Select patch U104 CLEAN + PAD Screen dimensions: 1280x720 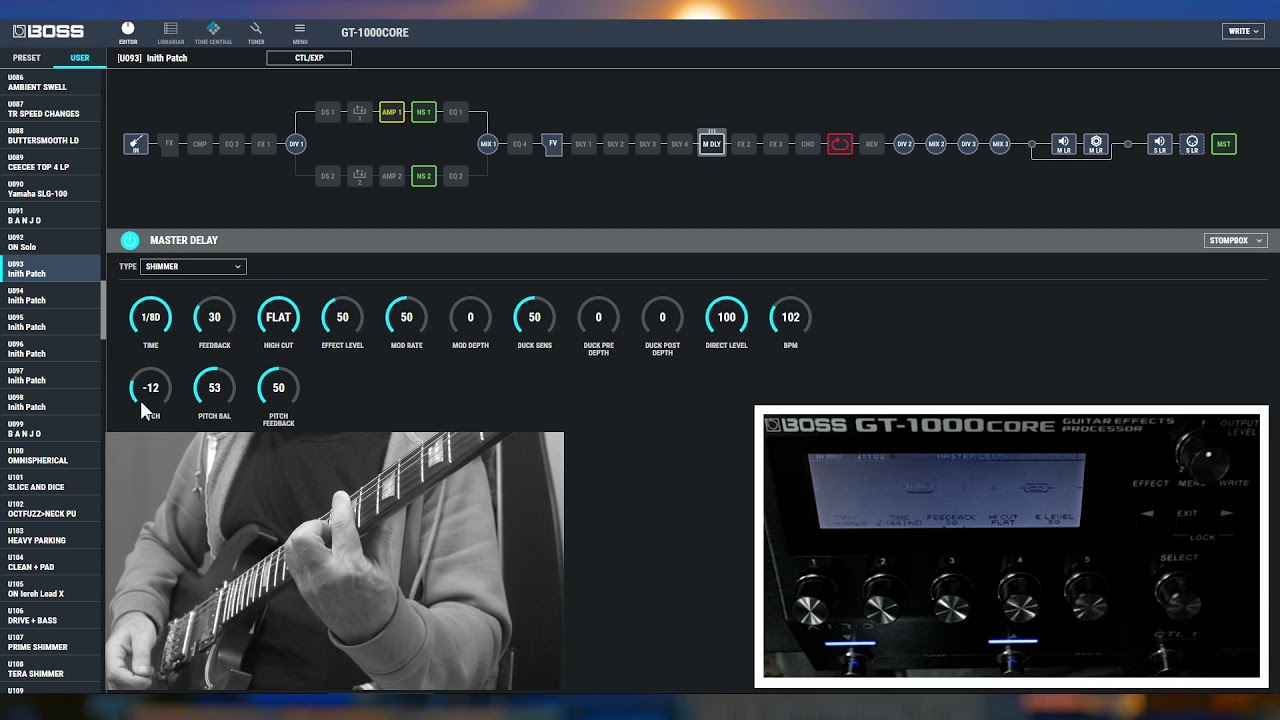click(51, 563)
